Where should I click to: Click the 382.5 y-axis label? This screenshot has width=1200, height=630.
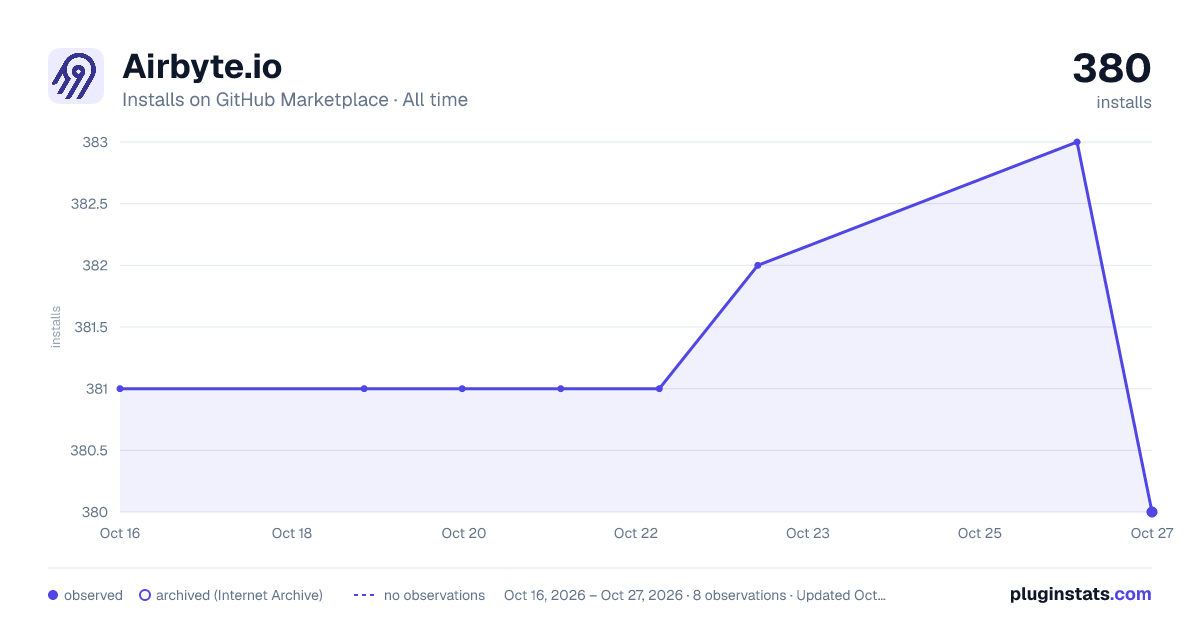pyautogui.click(x=87, y=204)
